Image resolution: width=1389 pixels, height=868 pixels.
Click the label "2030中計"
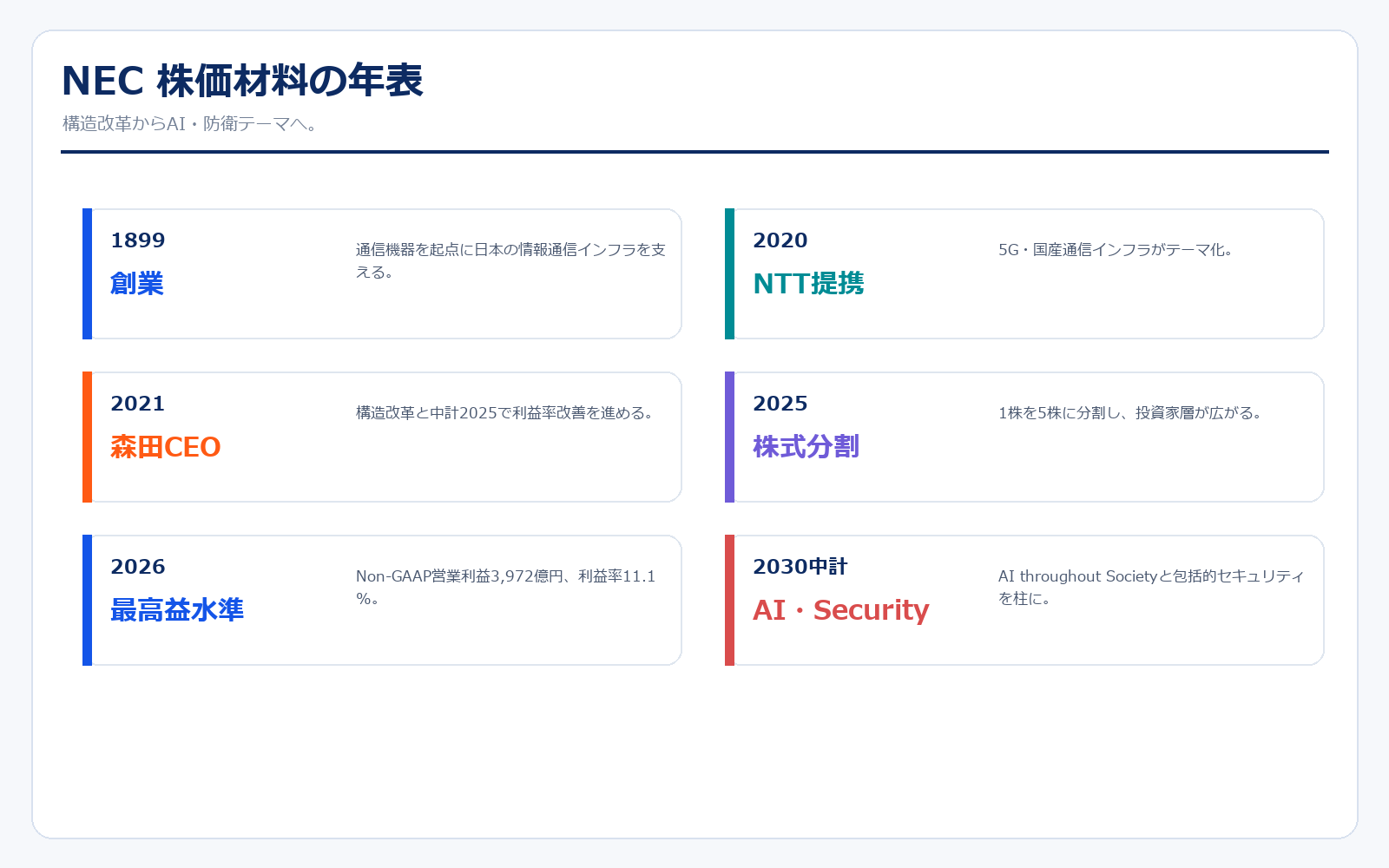pos(800,567)
